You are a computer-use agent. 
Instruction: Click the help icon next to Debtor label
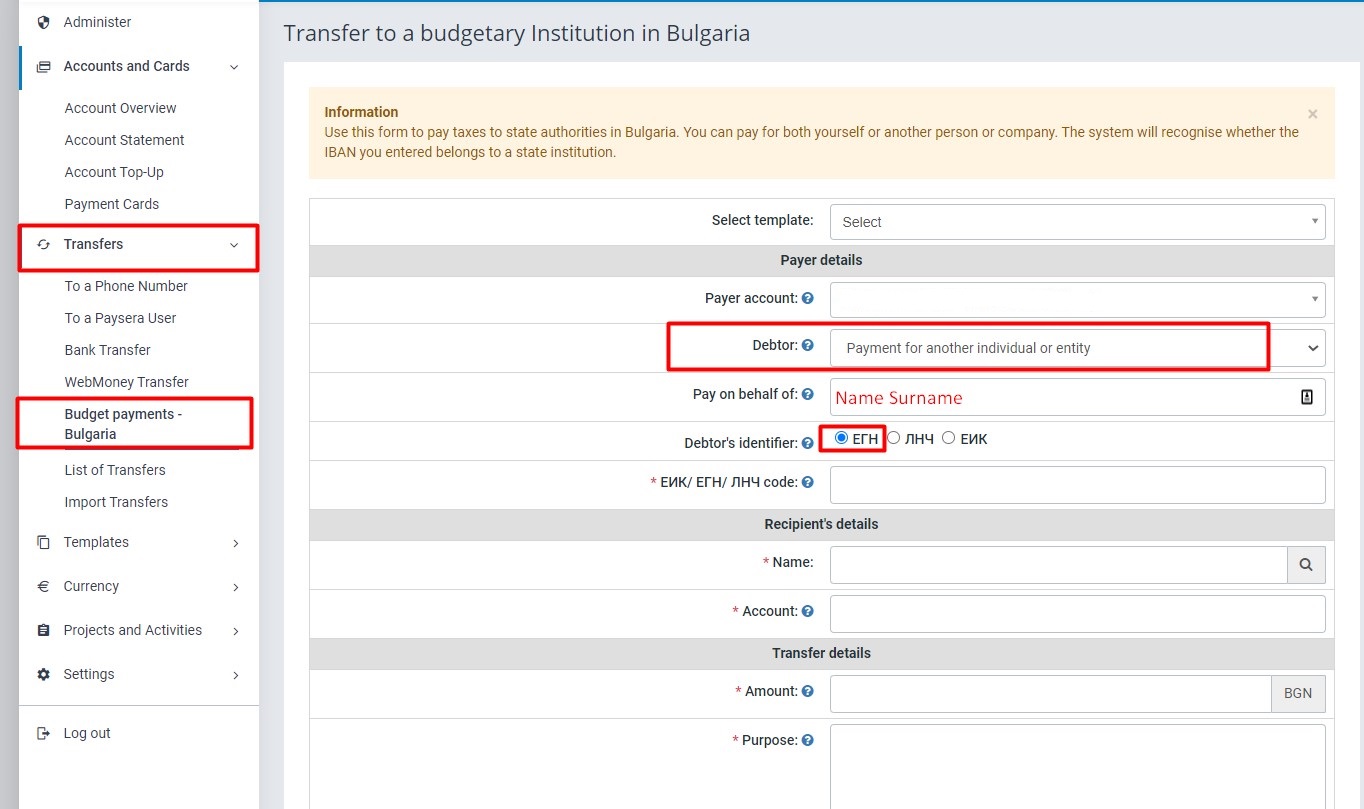[x=808, y=345]
